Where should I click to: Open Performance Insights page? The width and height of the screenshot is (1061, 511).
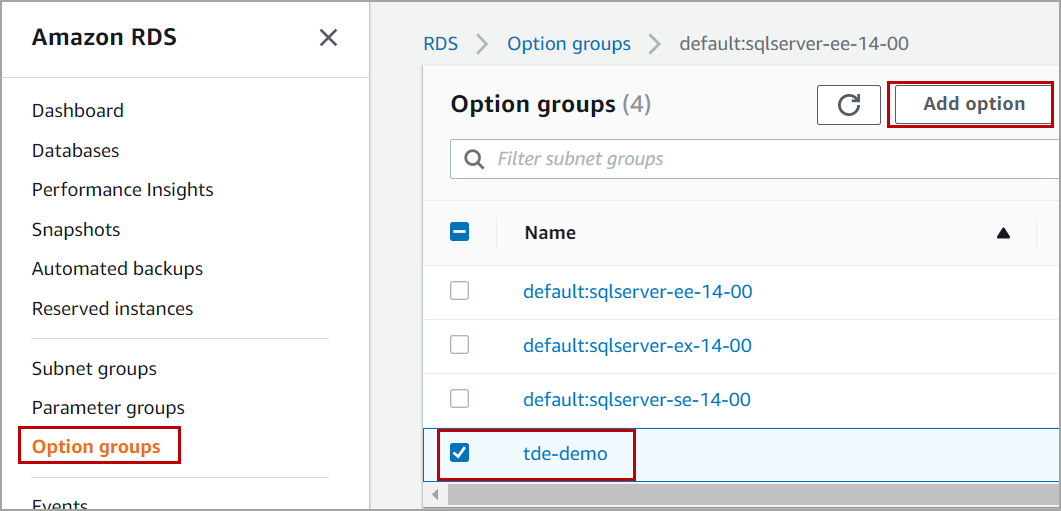(x=123, y=190)
